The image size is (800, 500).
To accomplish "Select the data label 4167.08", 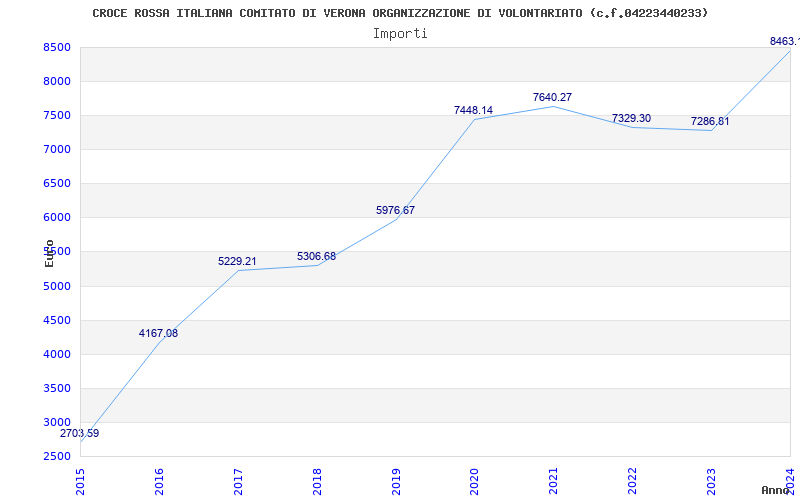I will (158, 334).
